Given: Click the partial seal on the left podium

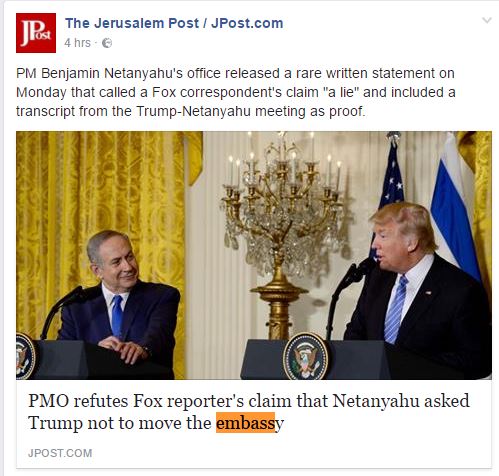Looking at the screenshot, I should click(x=25, y=357).
